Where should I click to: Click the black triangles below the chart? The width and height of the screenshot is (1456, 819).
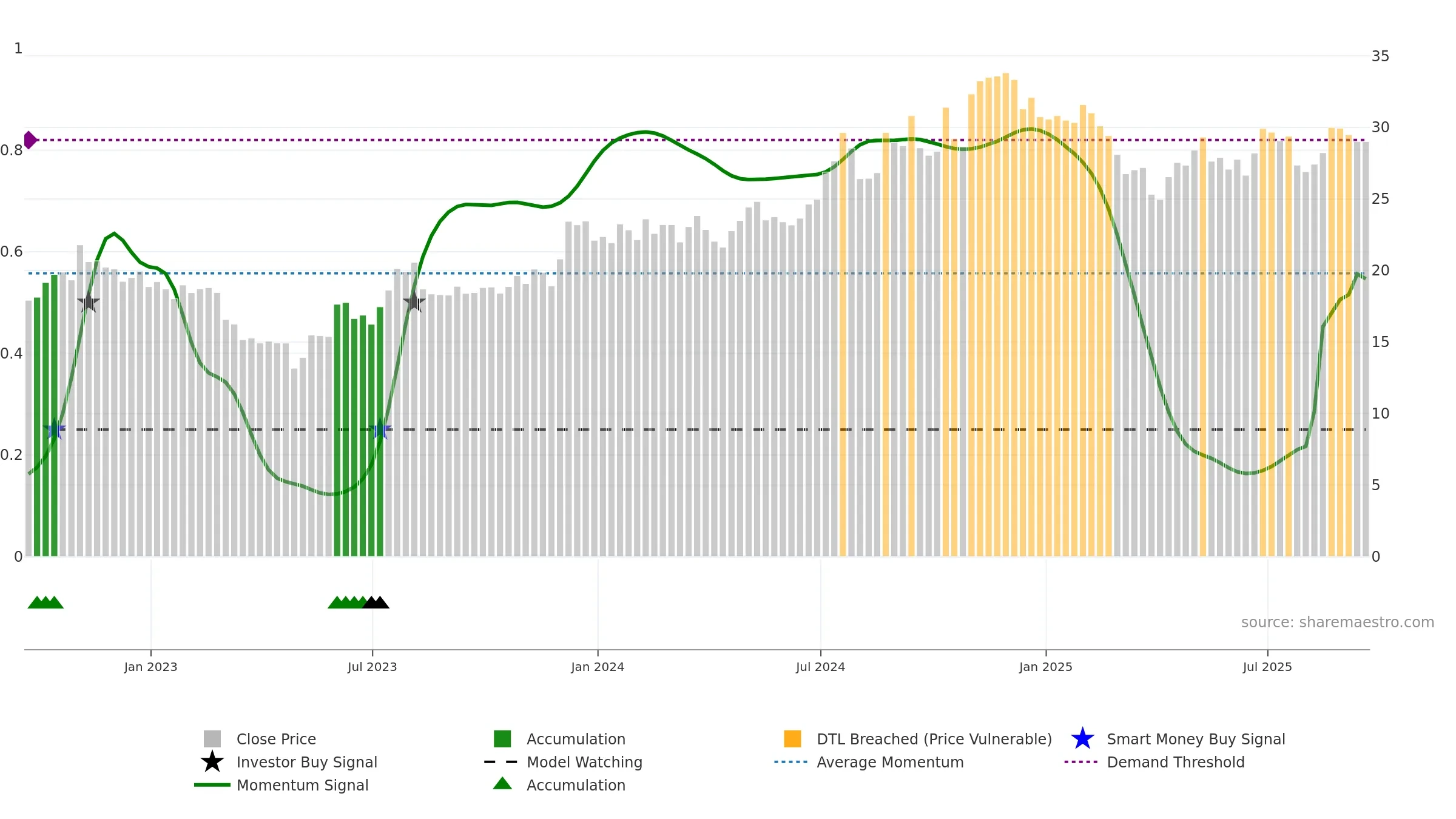(x=376, y=602)
